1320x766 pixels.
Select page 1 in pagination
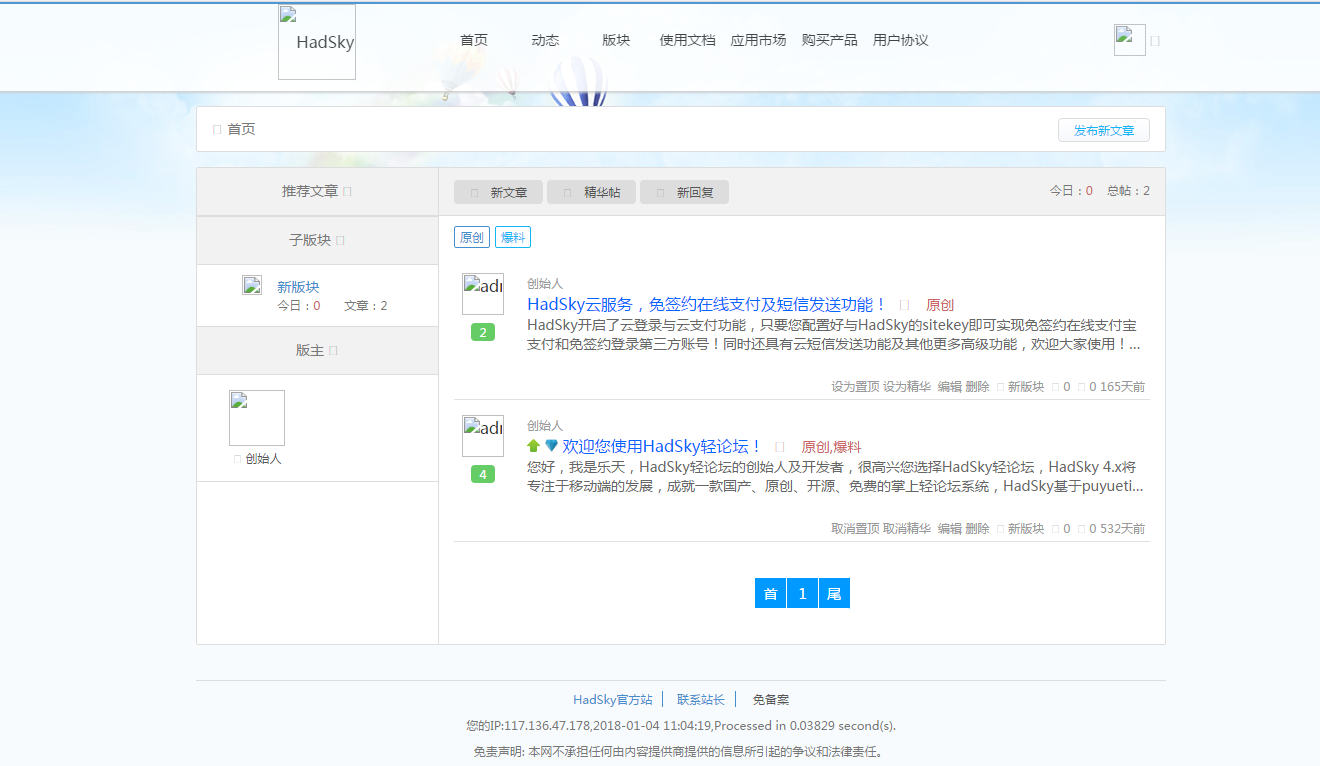click(802, 593)
